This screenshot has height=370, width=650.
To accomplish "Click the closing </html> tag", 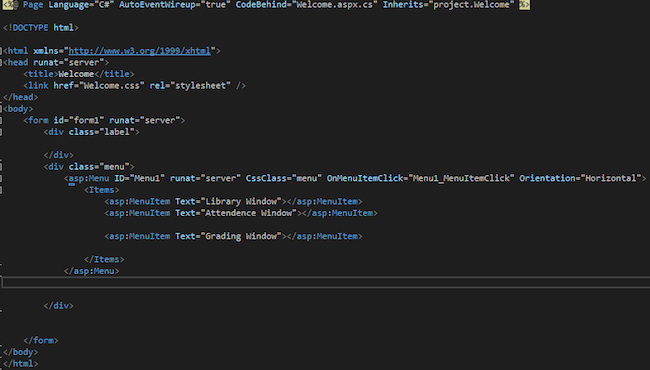I will tap(20, 364).
